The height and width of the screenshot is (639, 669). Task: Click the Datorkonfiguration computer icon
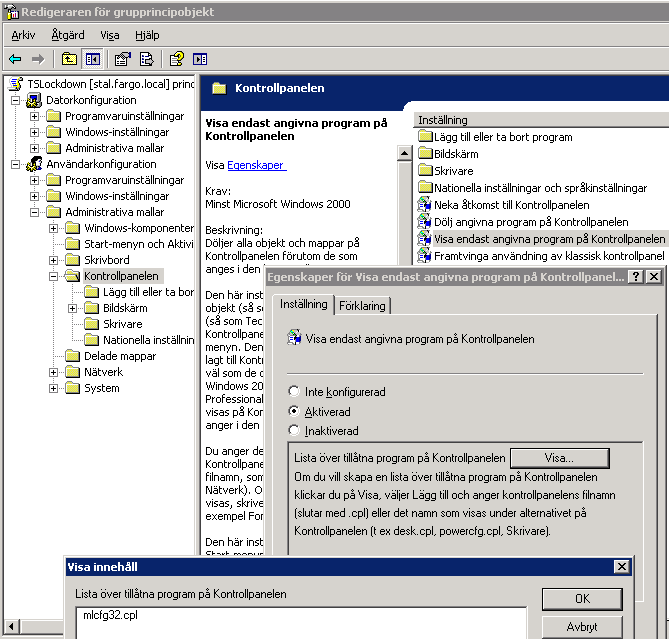35,100
